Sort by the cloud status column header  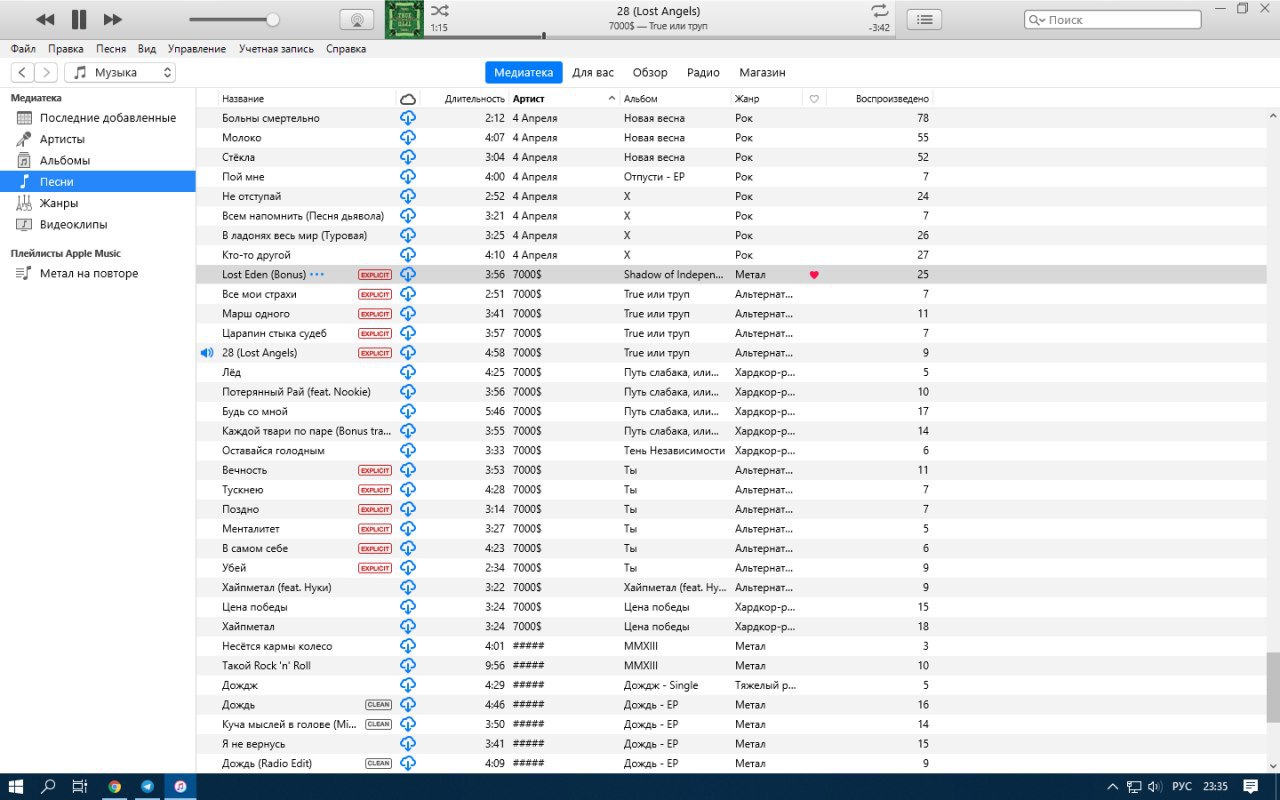[x=407, y=98]
